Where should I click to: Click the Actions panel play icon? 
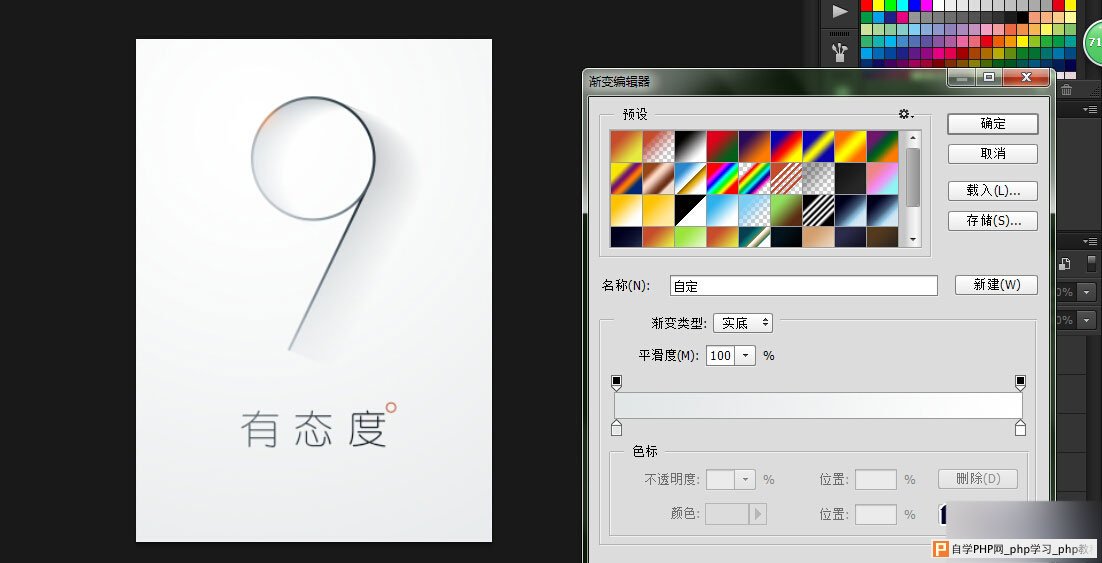coord(840,11)
